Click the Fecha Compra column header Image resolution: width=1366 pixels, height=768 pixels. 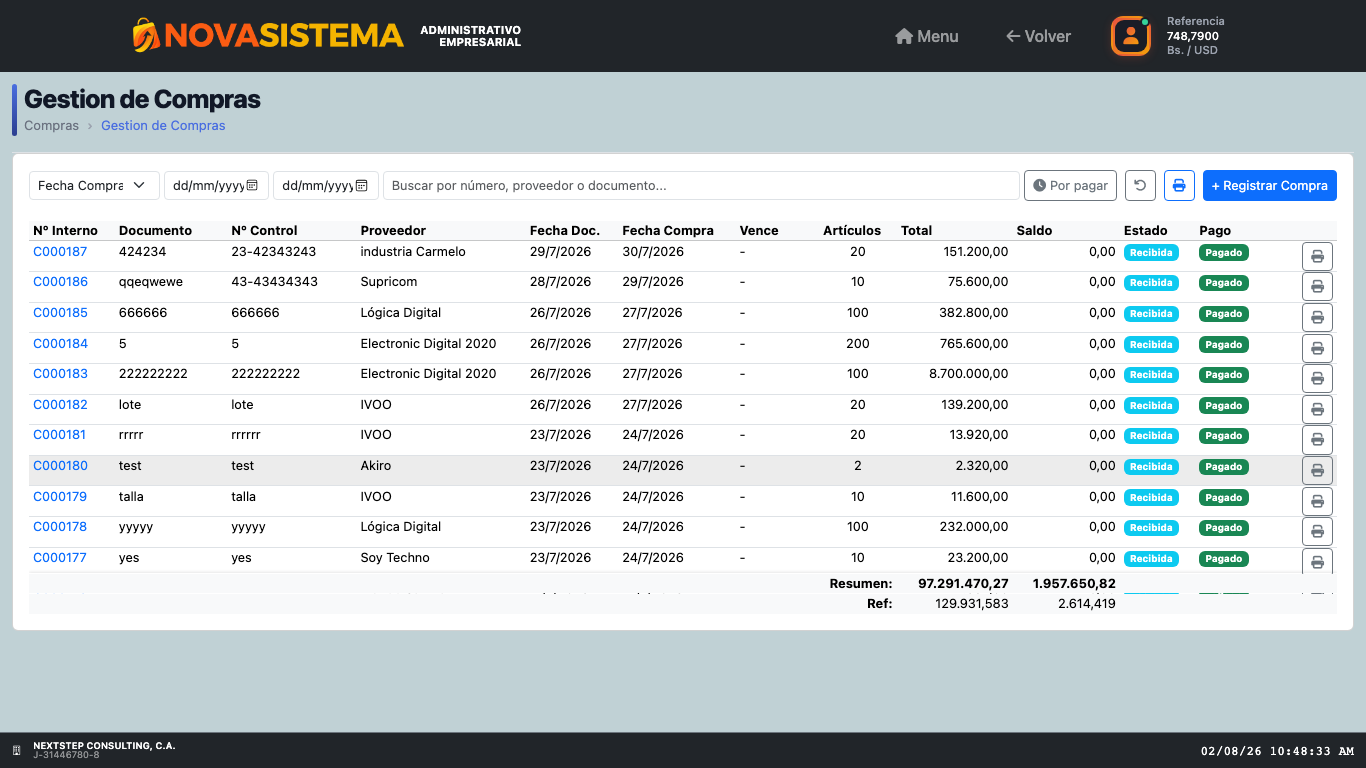pos(668,230)
